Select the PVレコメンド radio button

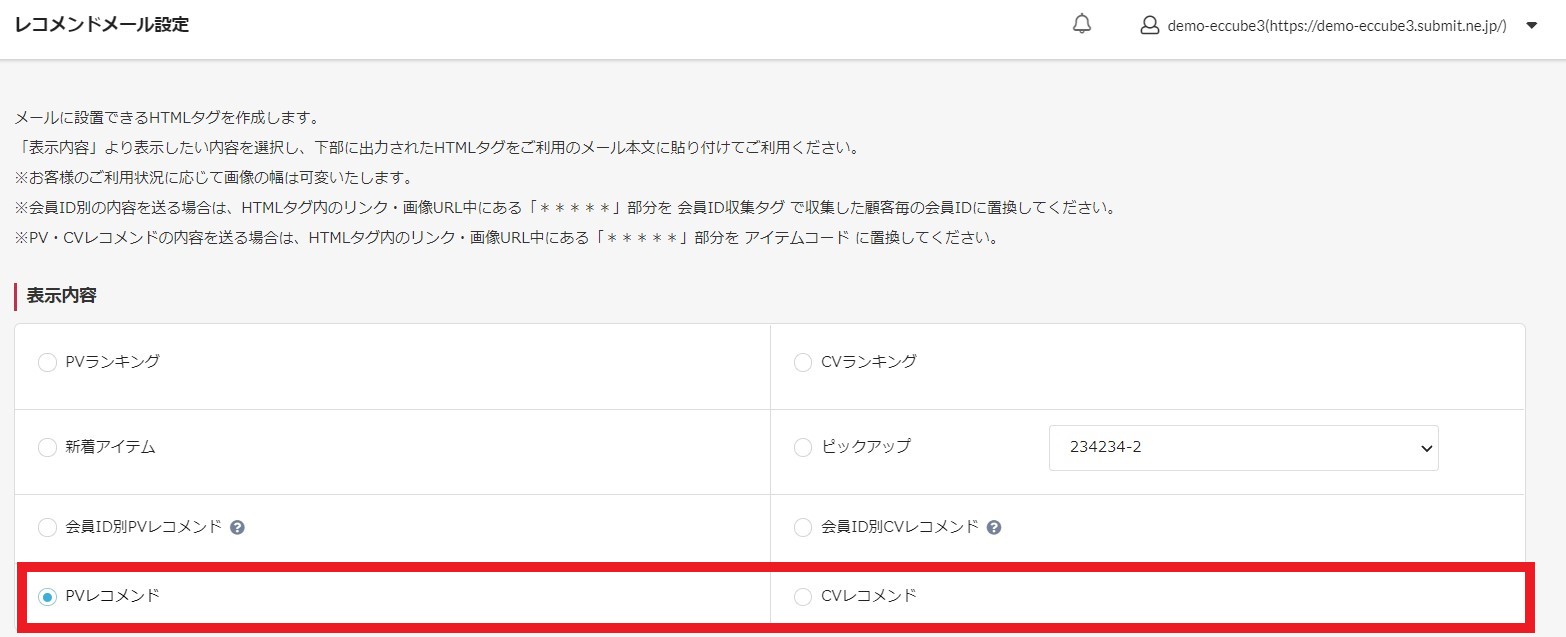pos(47,596)
